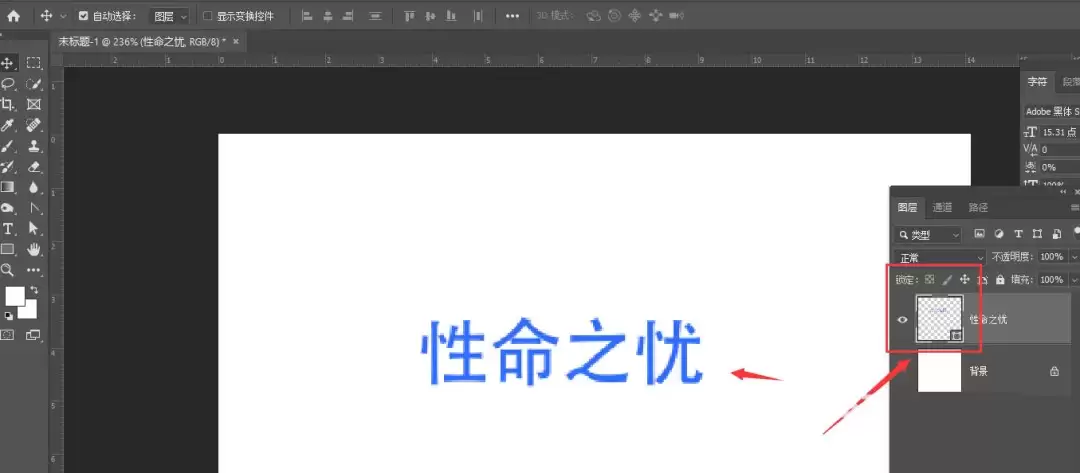
Task: Swap foreground and background colors
Action: (33, 291)
